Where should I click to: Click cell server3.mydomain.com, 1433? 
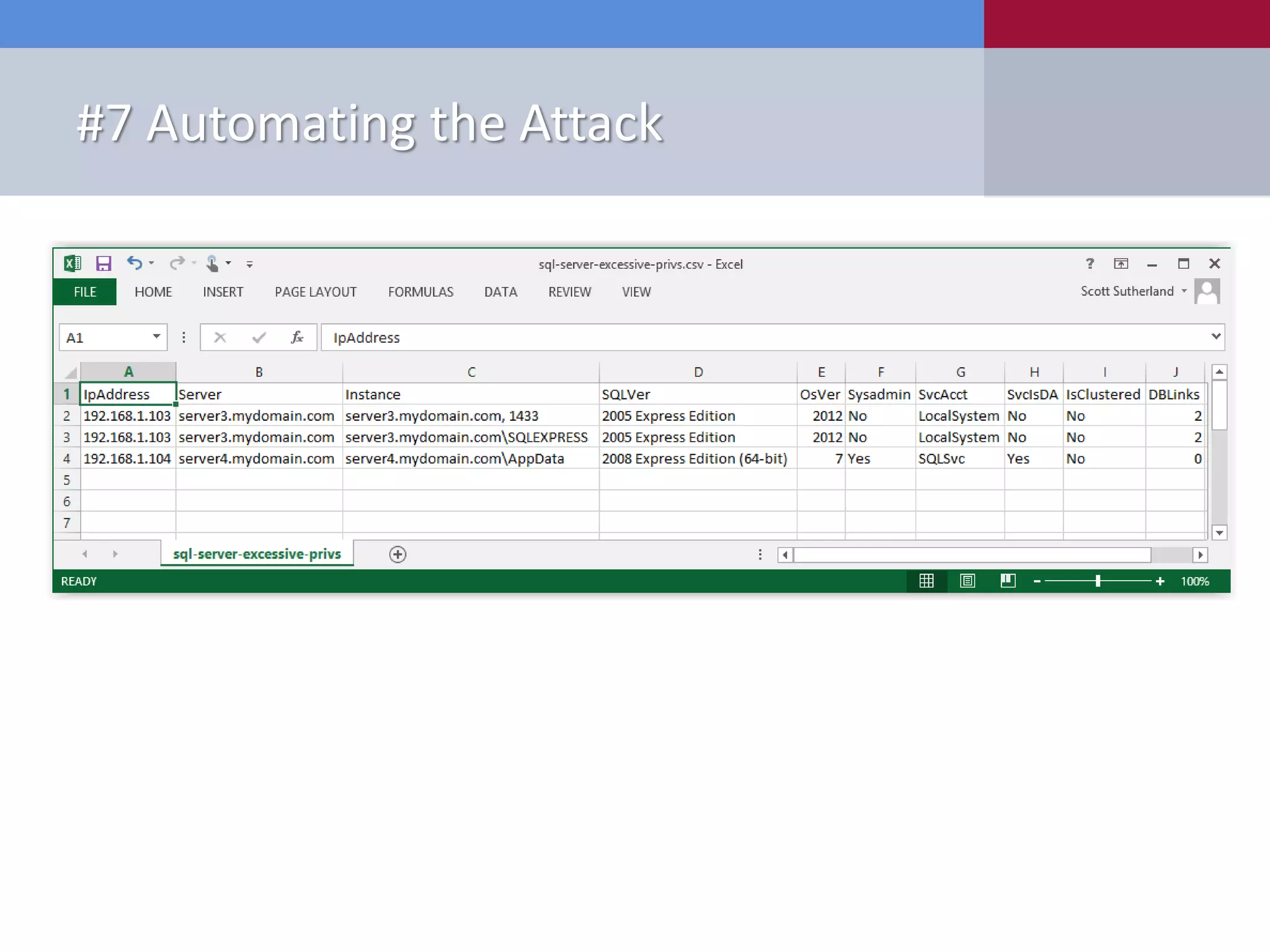471,416
